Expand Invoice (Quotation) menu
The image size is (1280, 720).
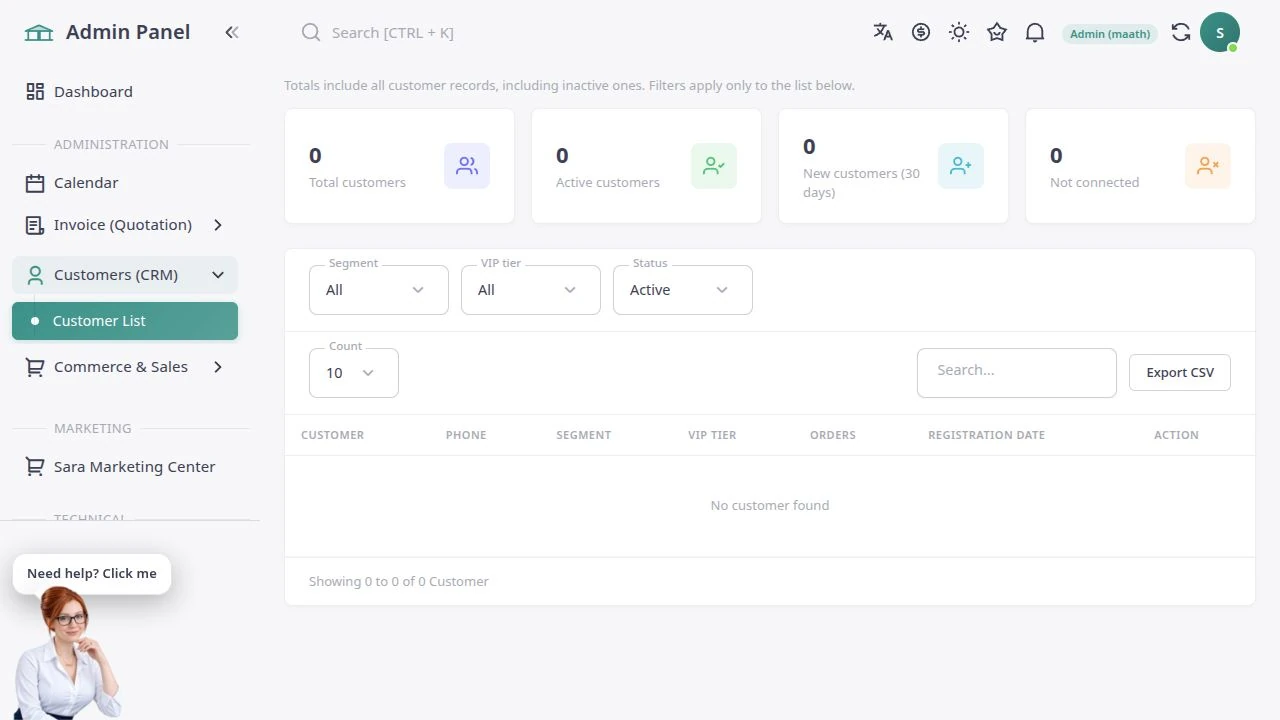[x=125, y=225]
